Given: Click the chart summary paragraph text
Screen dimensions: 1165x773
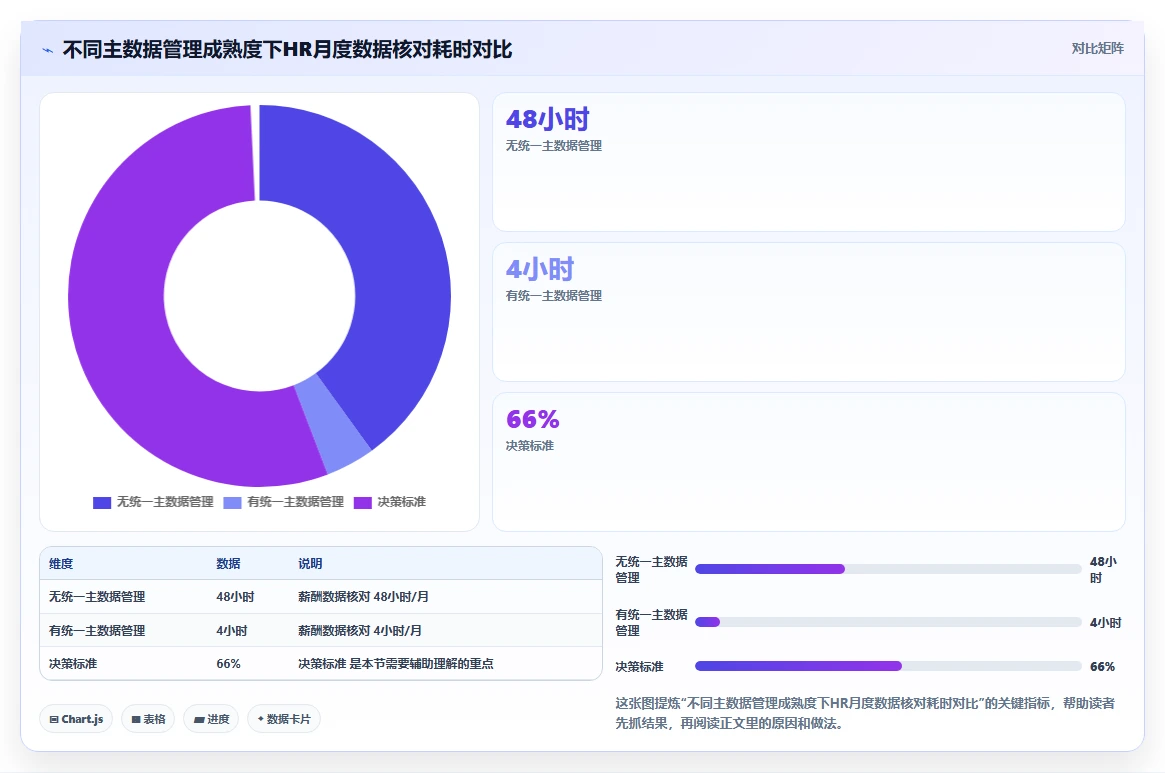Looking at the screenshot, I should (865, 713).
